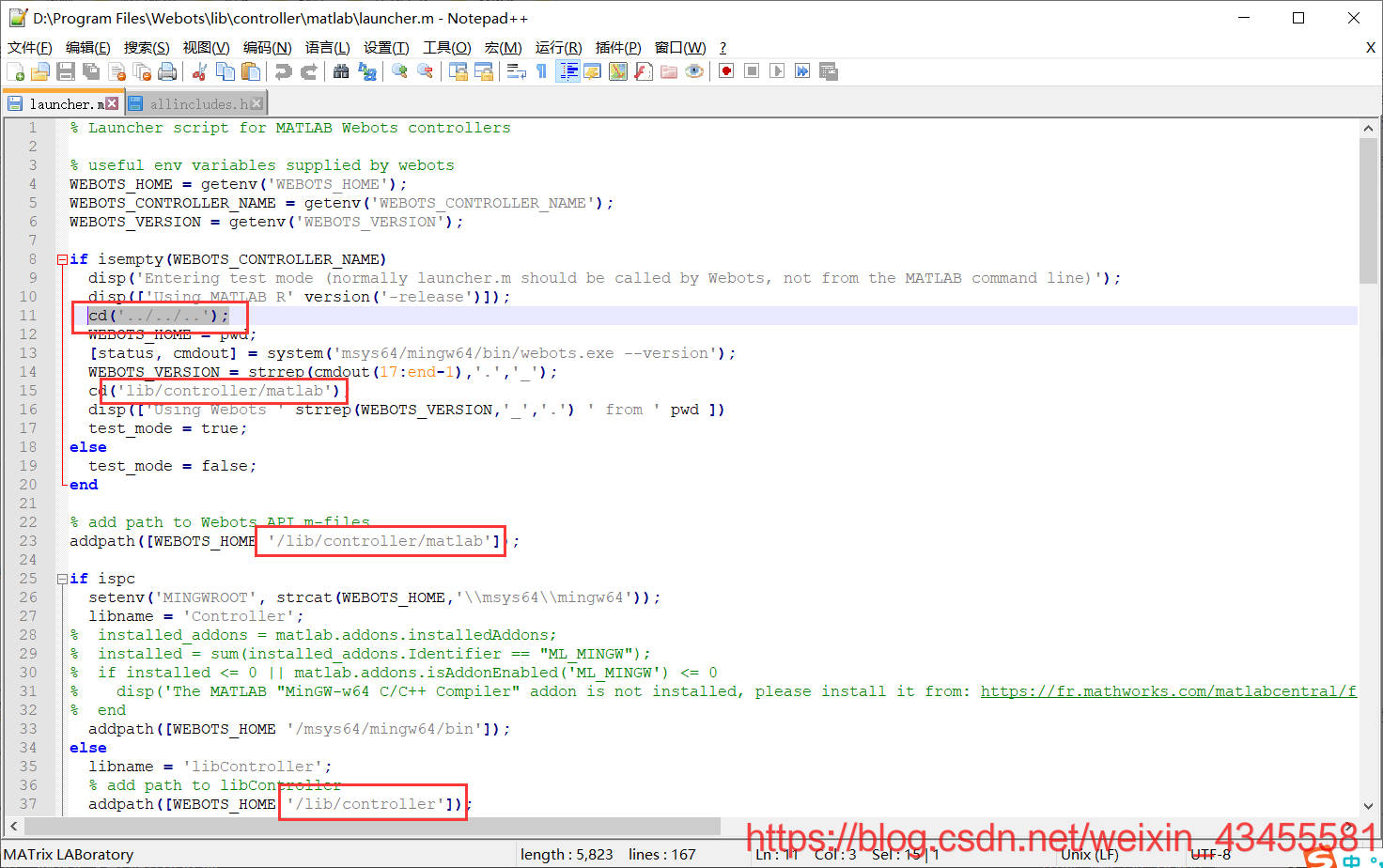Open the 工具(O) menu
The width and height of the screenshot is (1383, 868).
446,47
